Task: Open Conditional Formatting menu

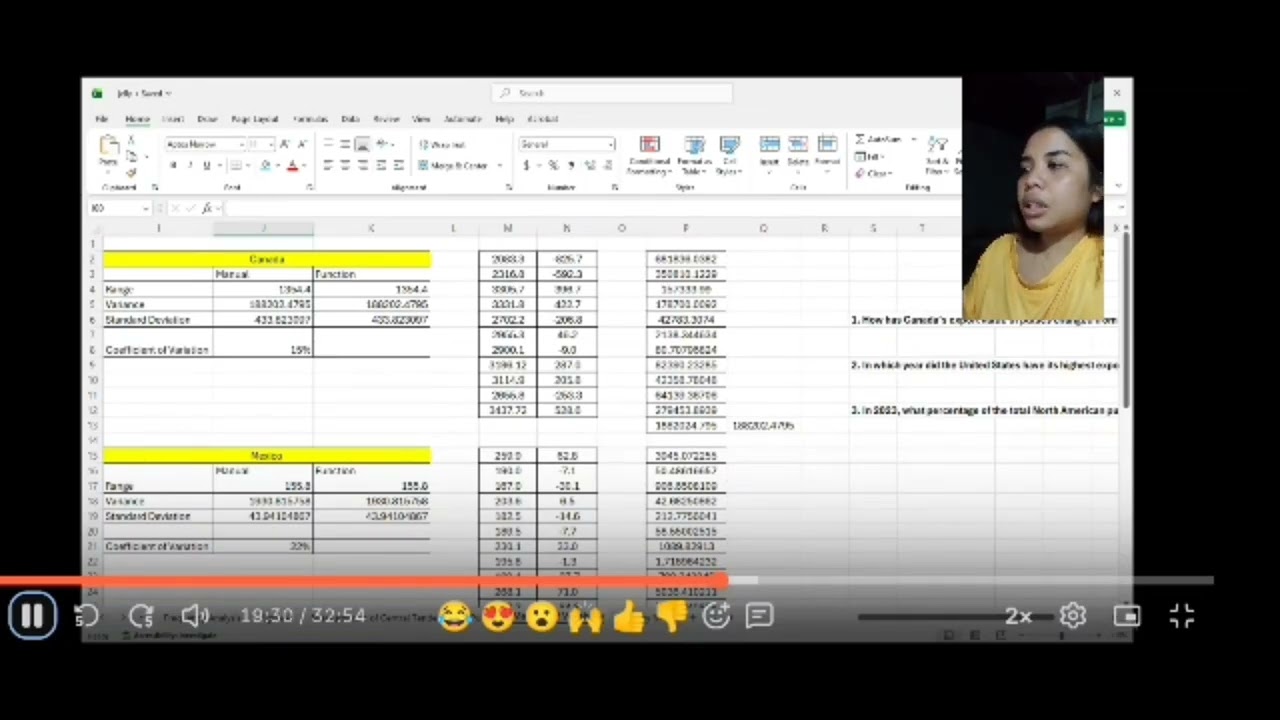Action: (x=649, y=156)
